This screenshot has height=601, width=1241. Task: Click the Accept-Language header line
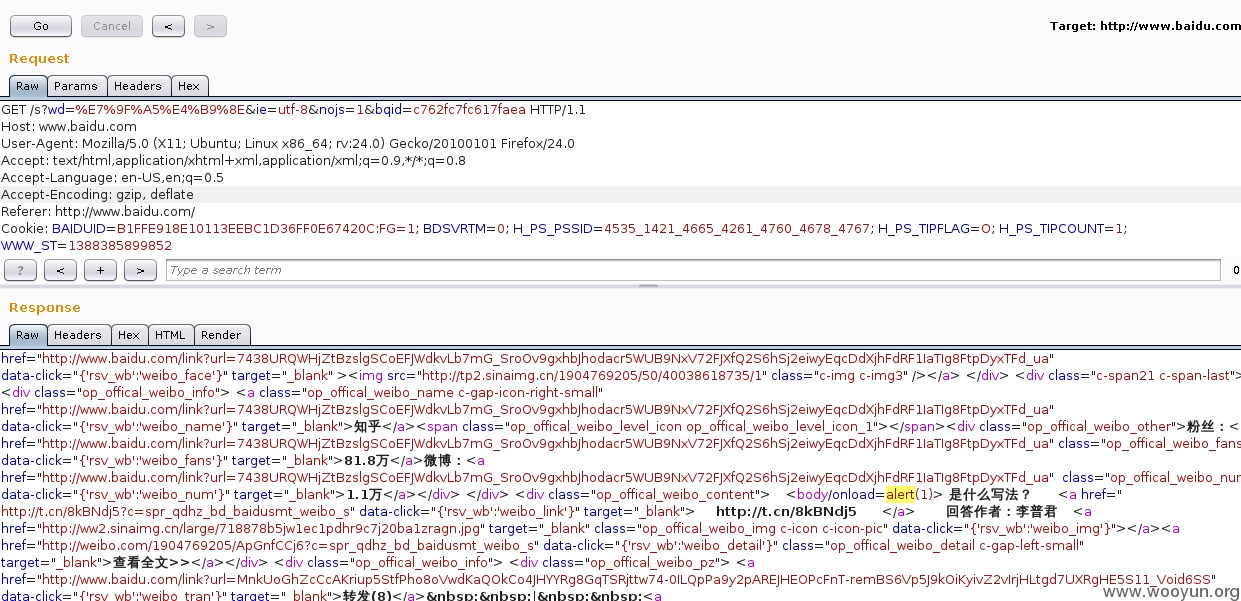pyautogui.click(x=112, y=178)
